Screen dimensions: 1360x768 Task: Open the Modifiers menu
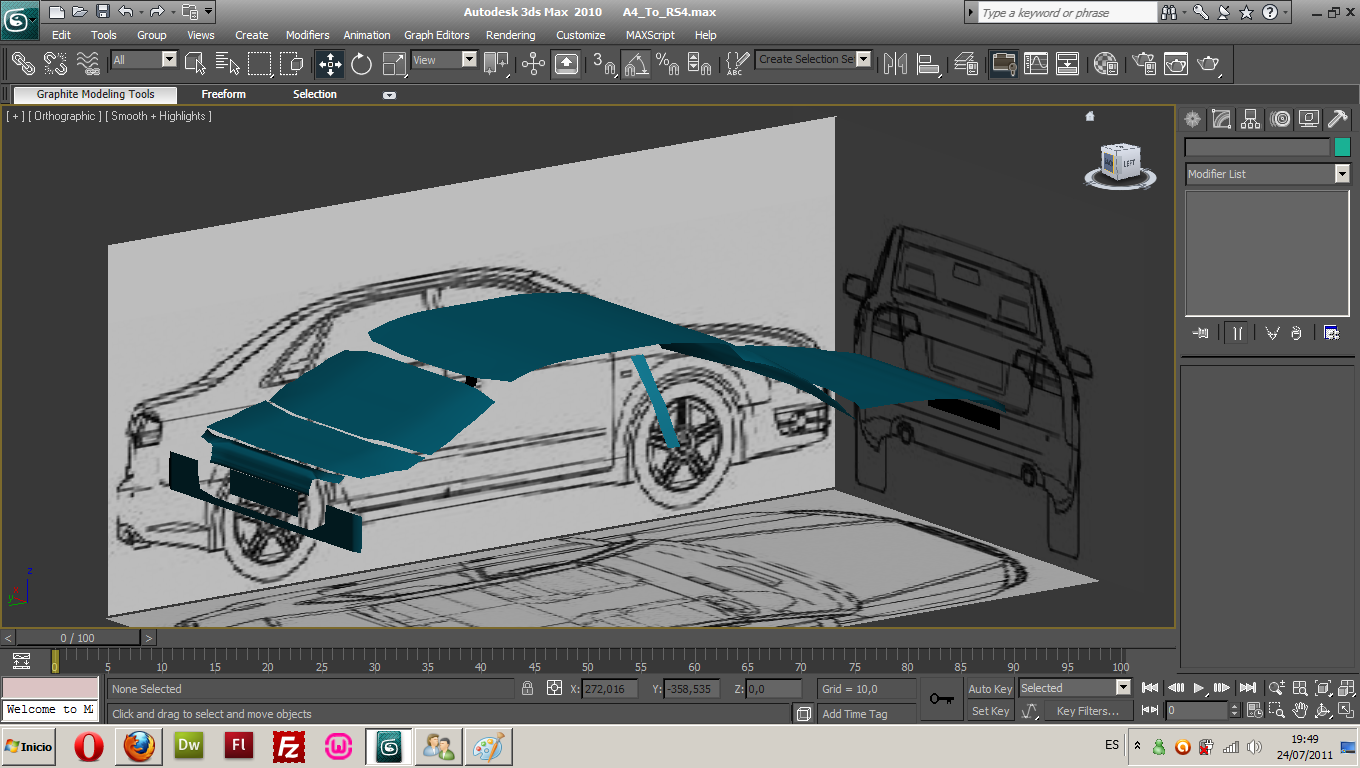coord(307,35)
